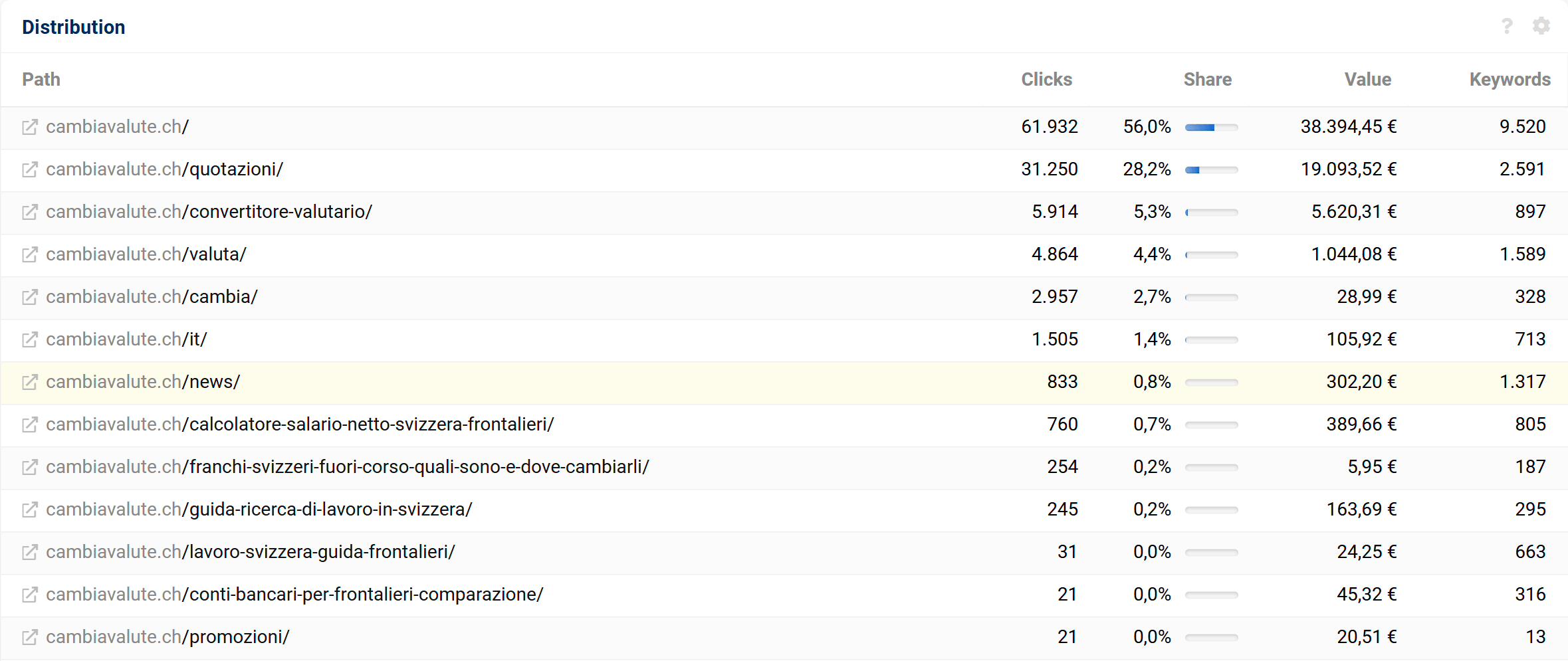1568x661 pixels.
Task: Sort by Keywords column header
Action: (x=1510, y=80)
